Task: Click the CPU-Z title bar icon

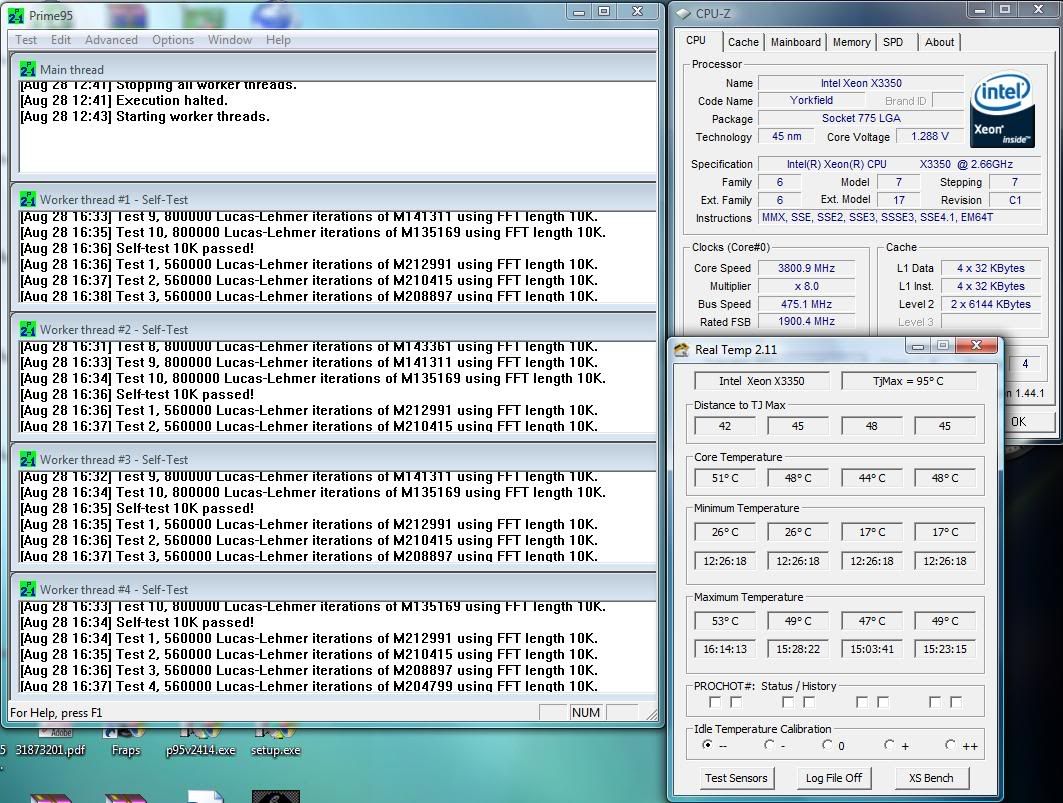Action: coord(683,14)
